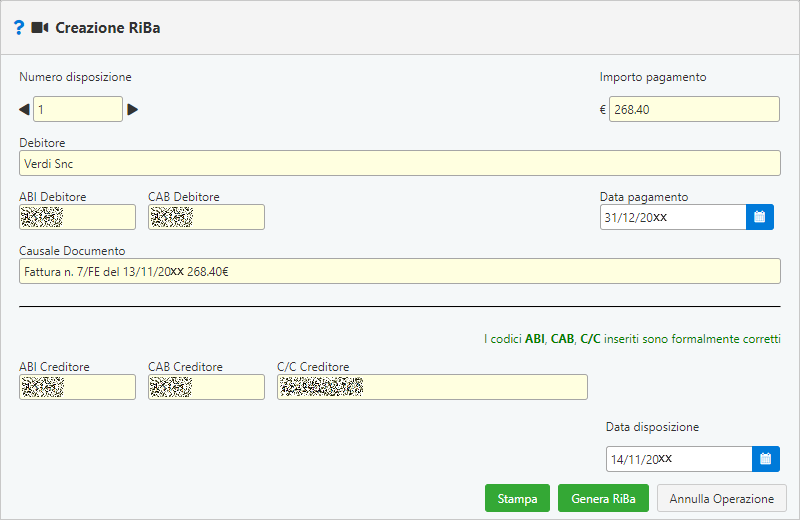The image size is (800, 520).
Task: Click the ABI Debitore field
Action: 78,217
